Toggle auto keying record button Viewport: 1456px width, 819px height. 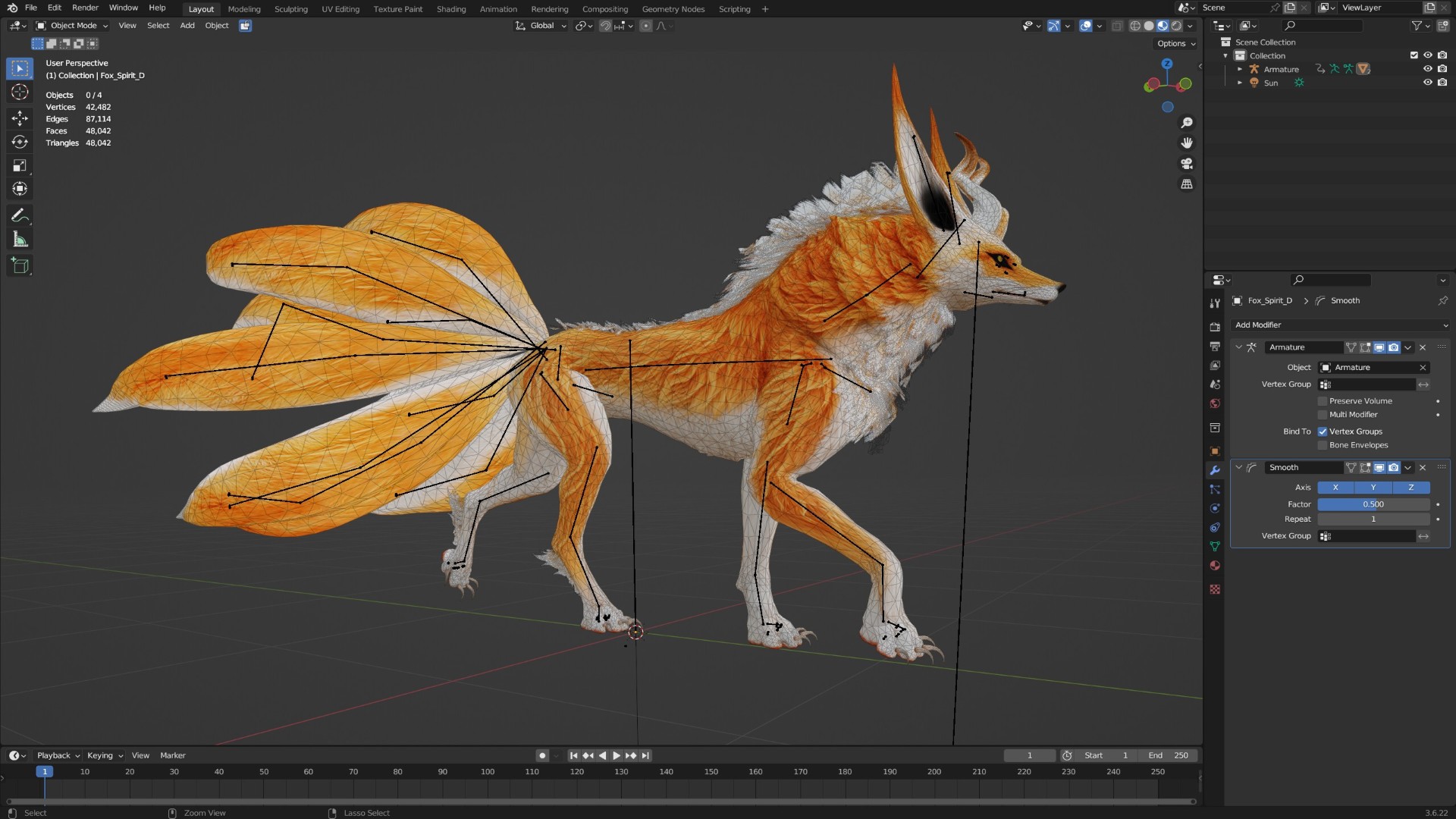point(541,755)
